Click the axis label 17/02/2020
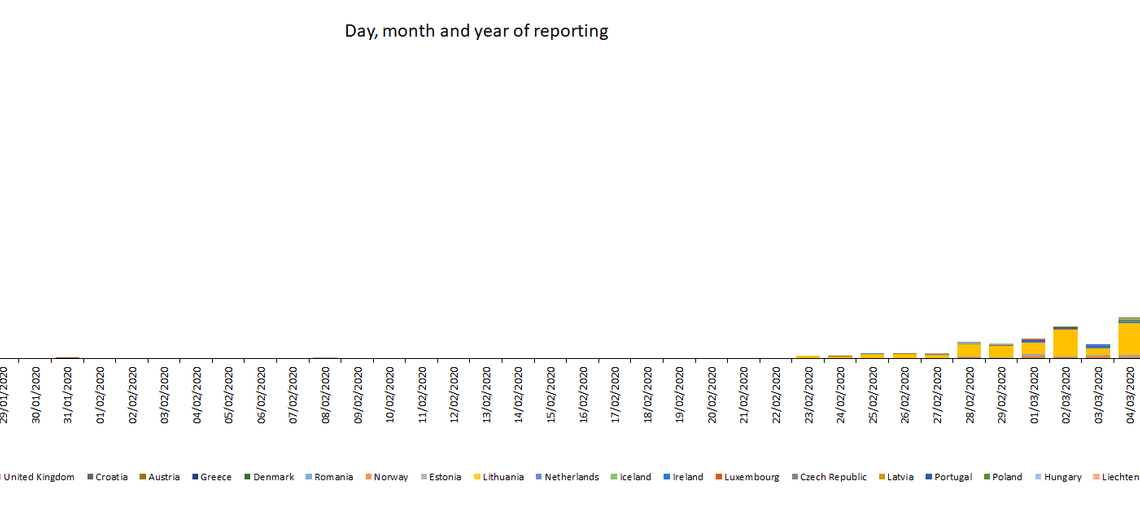 (x=615, y=395)
